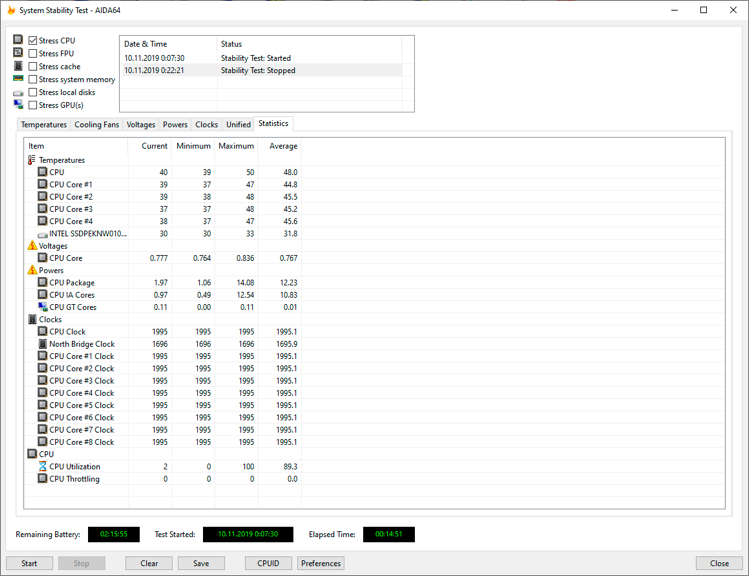Click the Average column header
Viewport: 749px width, 576px height.
pyautogui.click(x=283, y=146)
